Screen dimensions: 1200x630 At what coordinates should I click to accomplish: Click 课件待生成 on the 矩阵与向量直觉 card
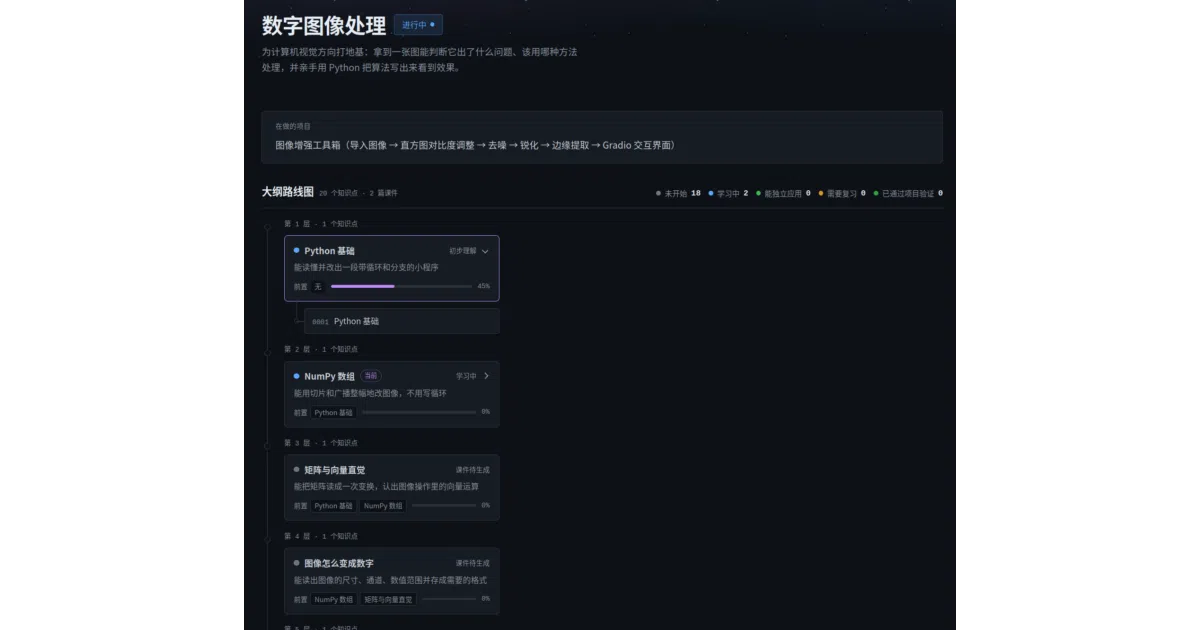(x=473, y=470)
